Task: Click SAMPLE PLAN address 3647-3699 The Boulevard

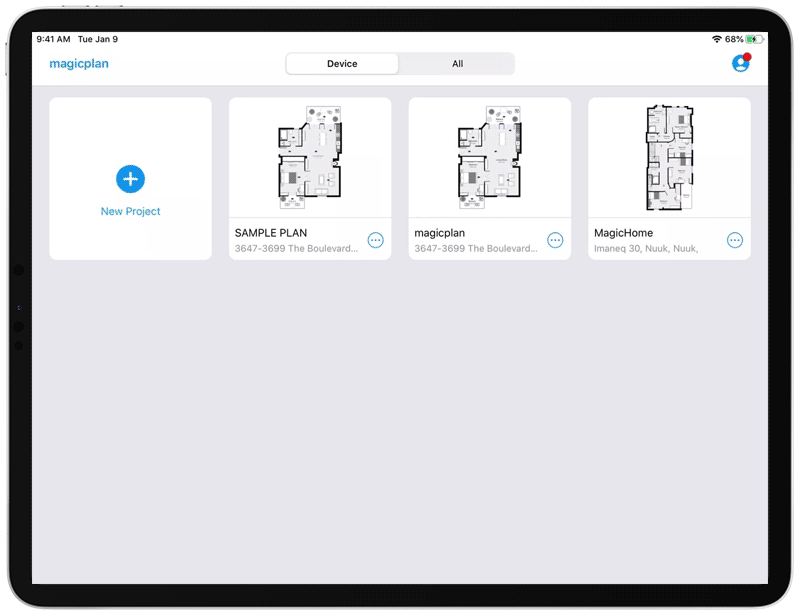Action: [x=296, y=249]
